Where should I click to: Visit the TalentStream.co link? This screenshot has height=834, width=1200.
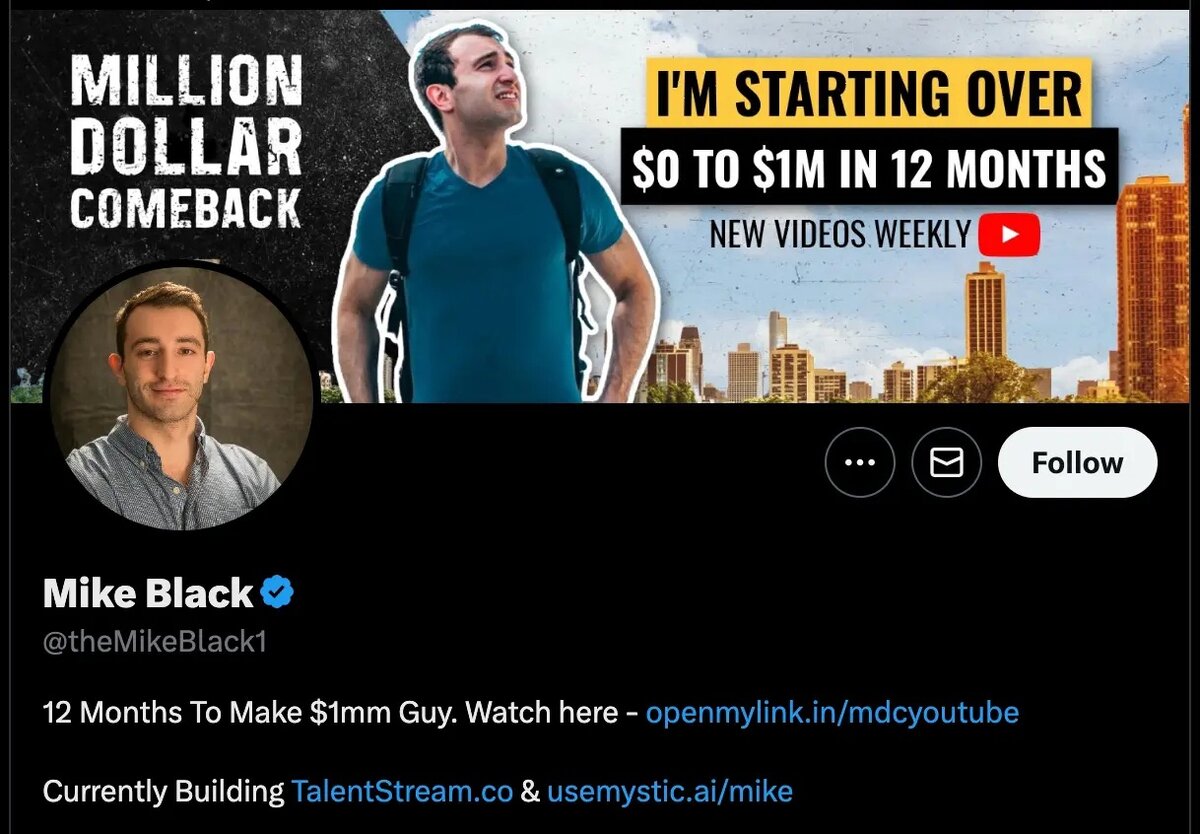402,792
